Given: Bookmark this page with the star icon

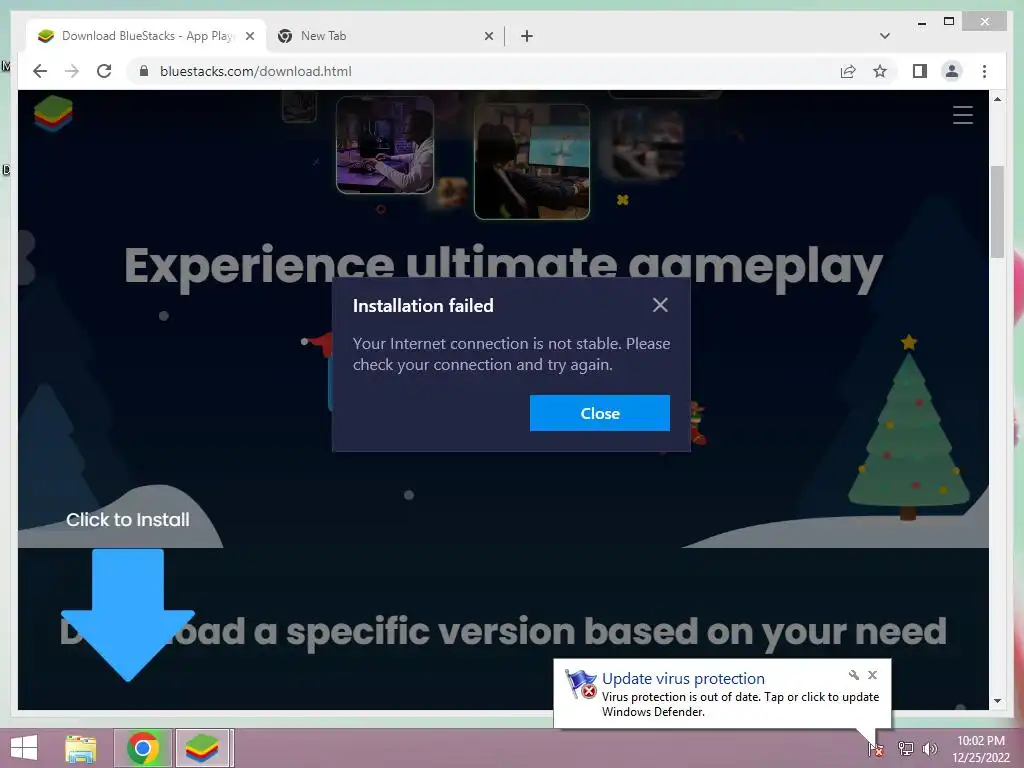Looking at the screenshot, I should [880, 71].
